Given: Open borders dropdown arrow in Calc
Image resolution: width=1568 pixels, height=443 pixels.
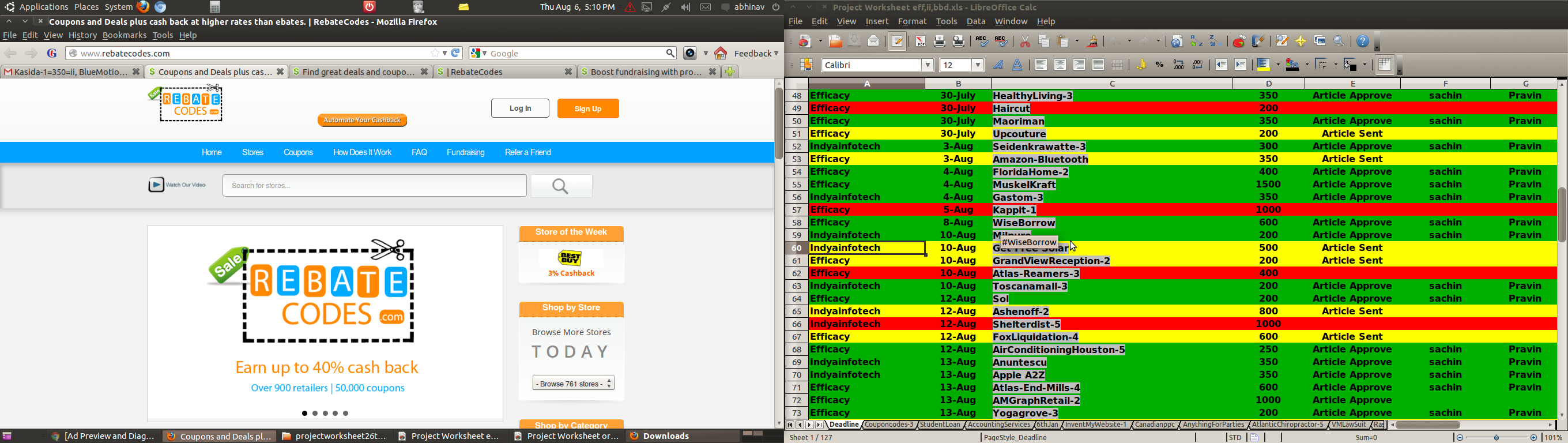Looking at the screenshot, I should coord(1335,65).
